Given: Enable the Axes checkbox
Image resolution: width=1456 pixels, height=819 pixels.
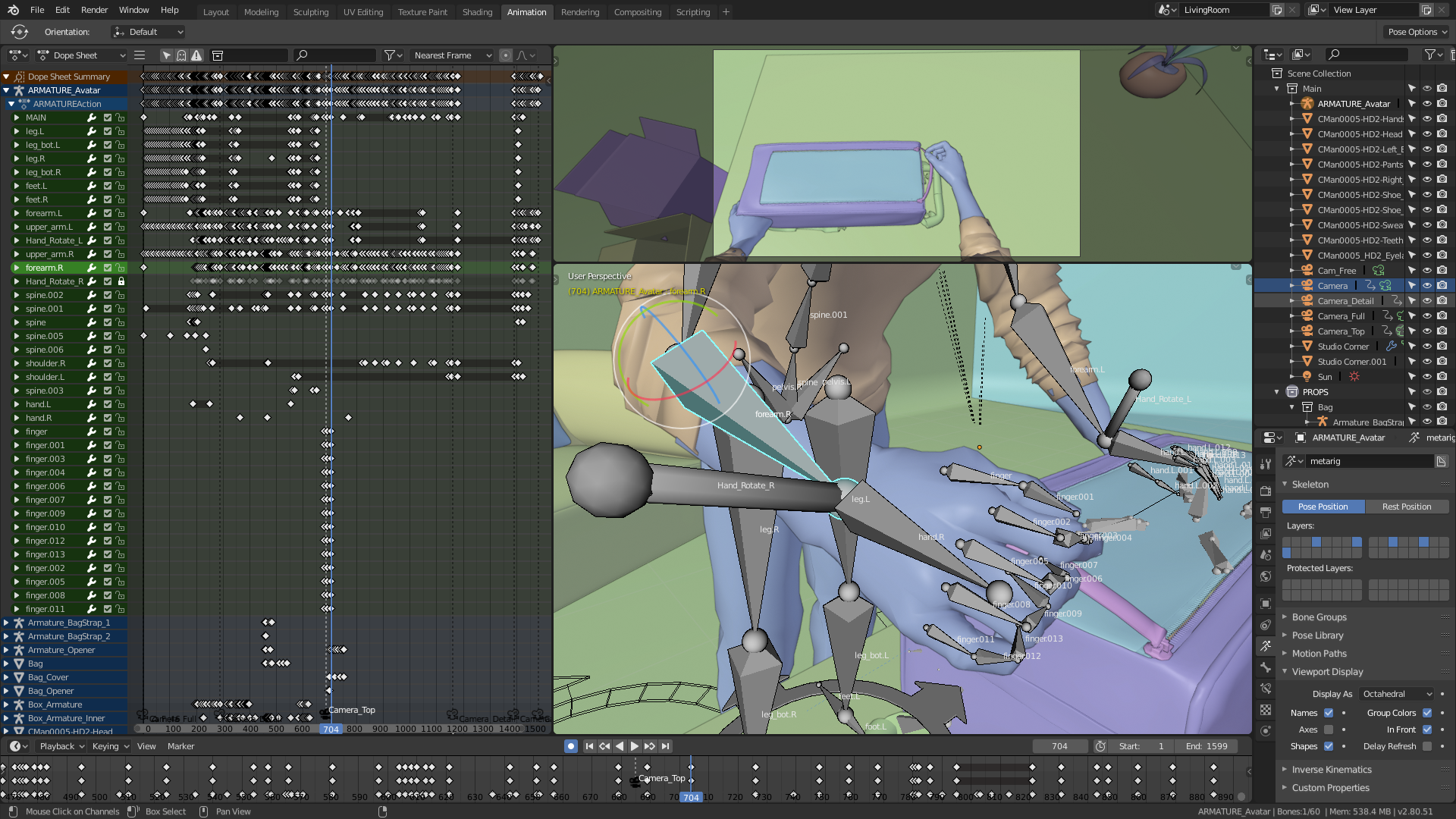Looking at the screenshot, I should (x=1329, y=730).
